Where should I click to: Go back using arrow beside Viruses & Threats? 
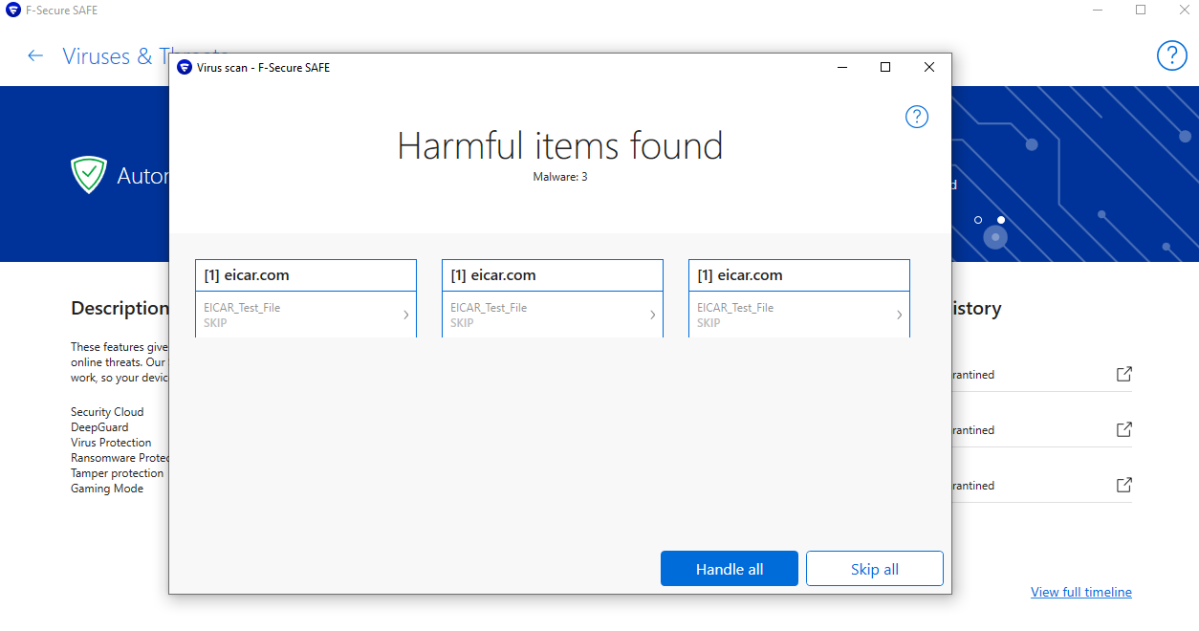35,56
